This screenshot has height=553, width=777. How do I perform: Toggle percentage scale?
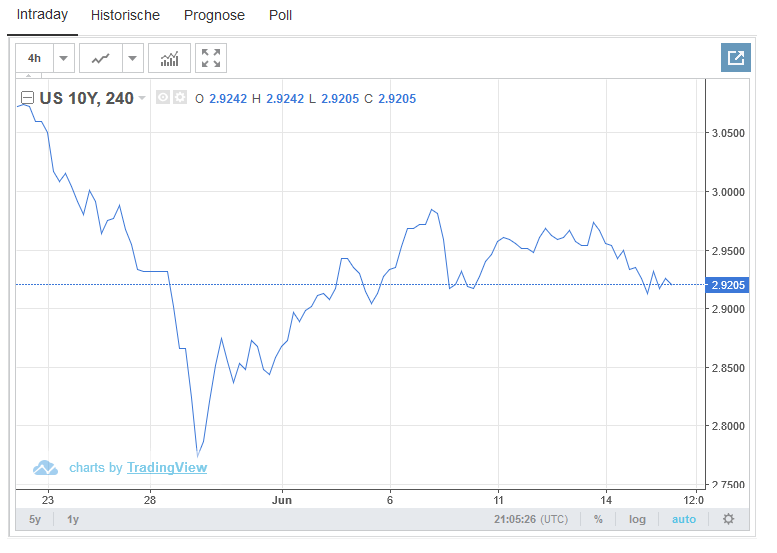pyautogui.click(x=598, y=519)
